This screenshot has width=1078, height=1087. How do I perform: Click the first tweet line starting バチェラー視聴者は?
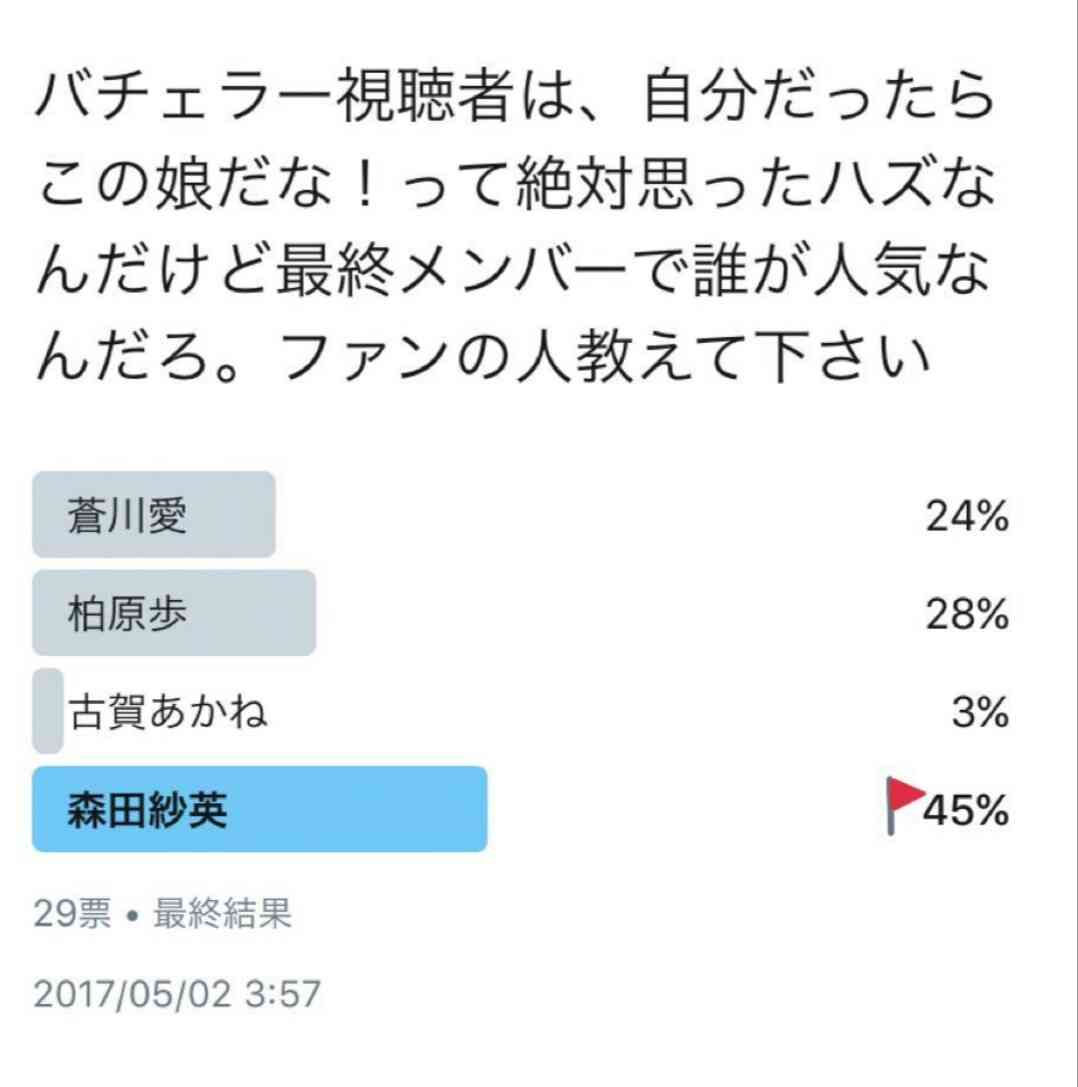(514, 97)
